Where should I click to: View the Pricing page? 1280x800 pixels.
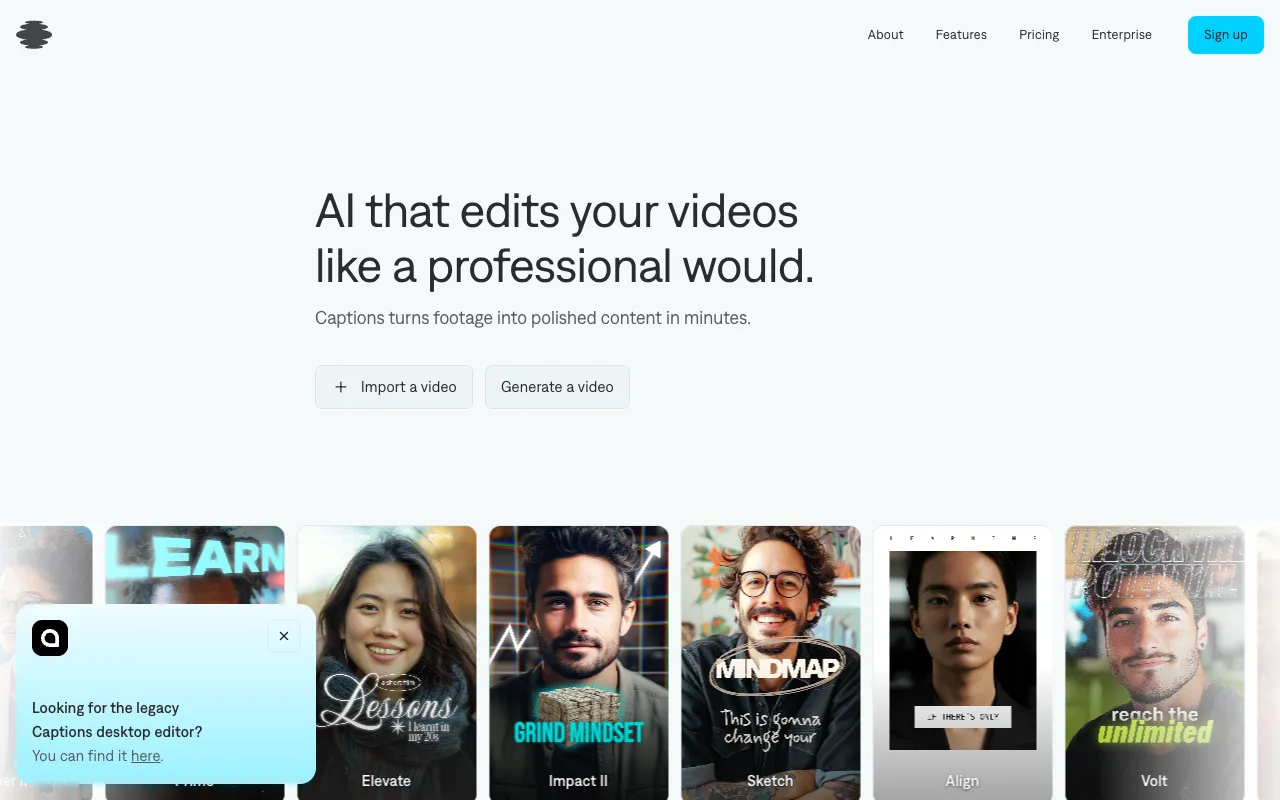coord(1038,34)
